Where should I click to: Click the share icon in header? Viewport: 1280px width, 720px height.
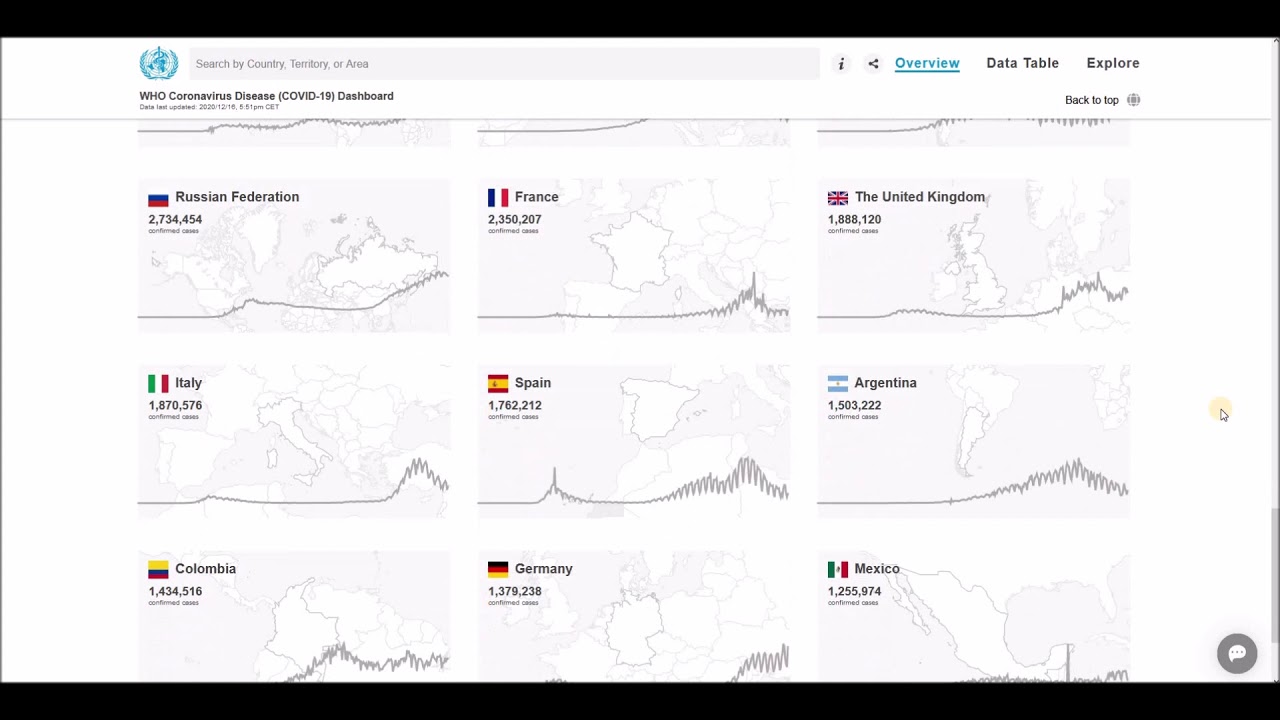coord(873,64)
